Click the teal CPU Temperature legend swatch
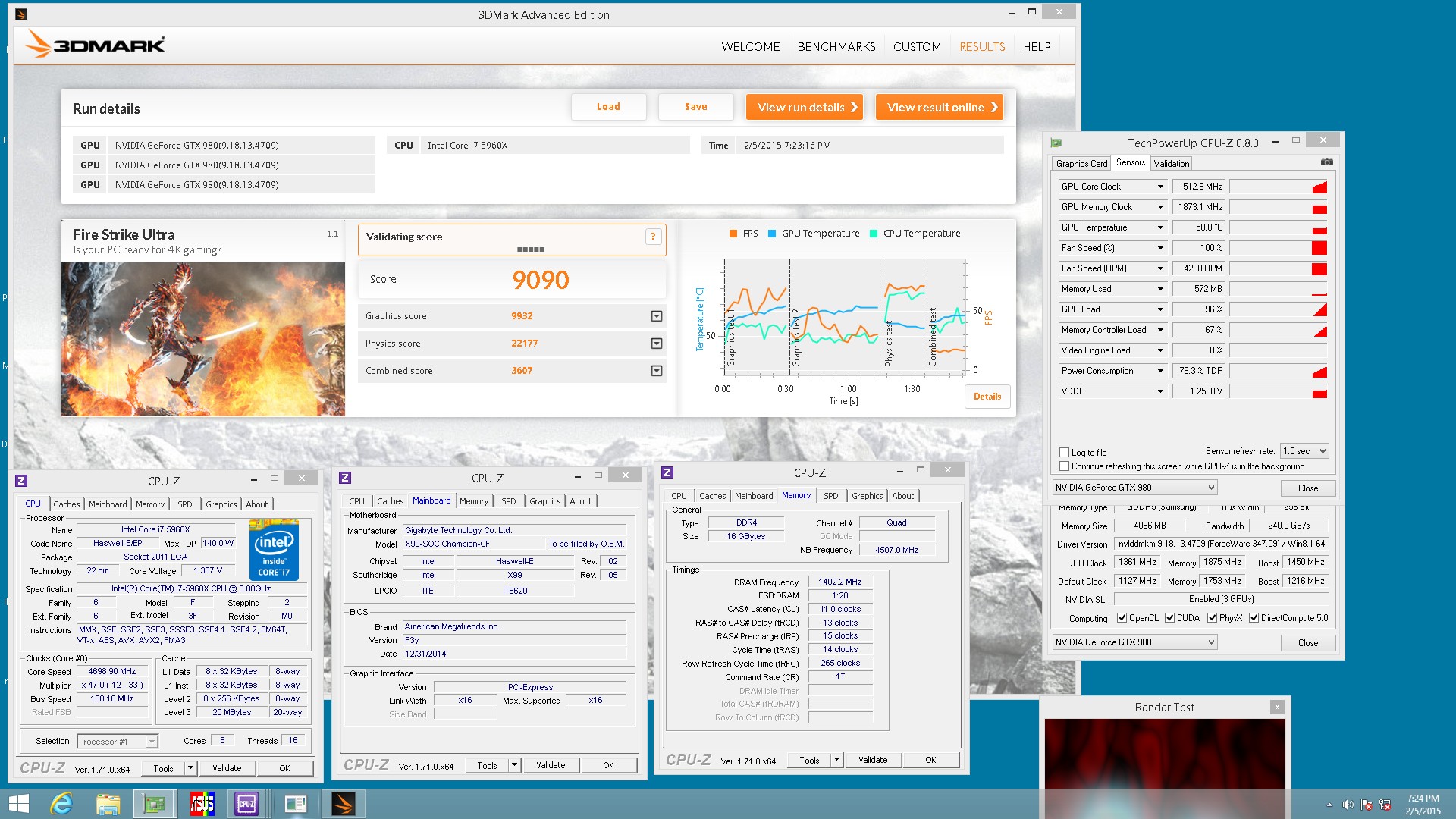The width and height of the screenshot is (1456, 819). click(x=874, y=234)
